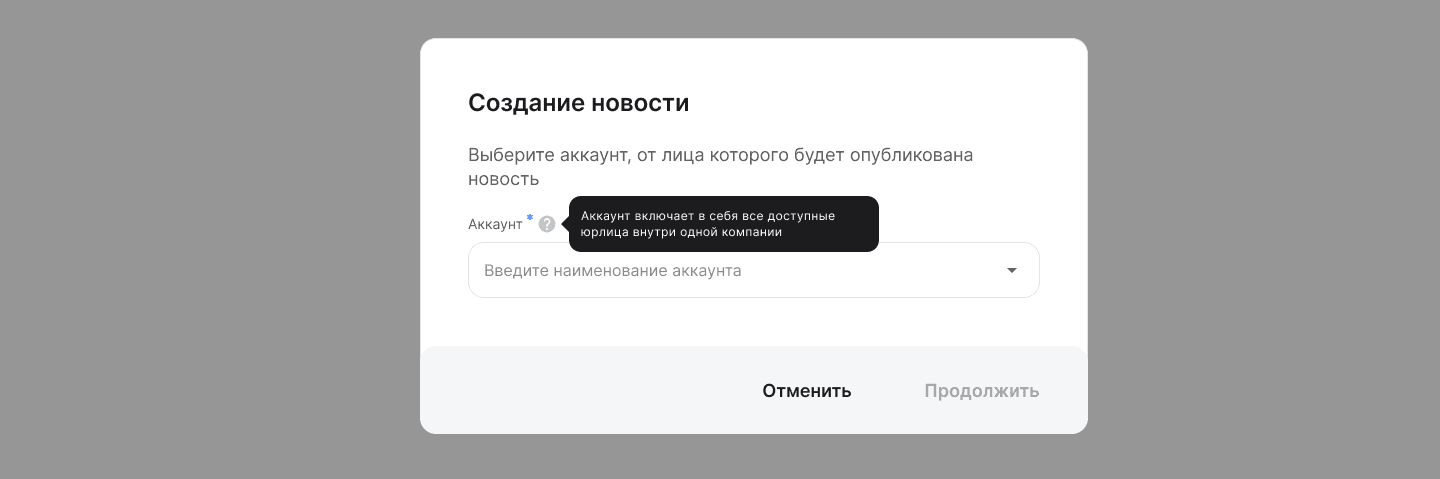
Task: Click the word "новость" in the description
Action: pos(503,179)
